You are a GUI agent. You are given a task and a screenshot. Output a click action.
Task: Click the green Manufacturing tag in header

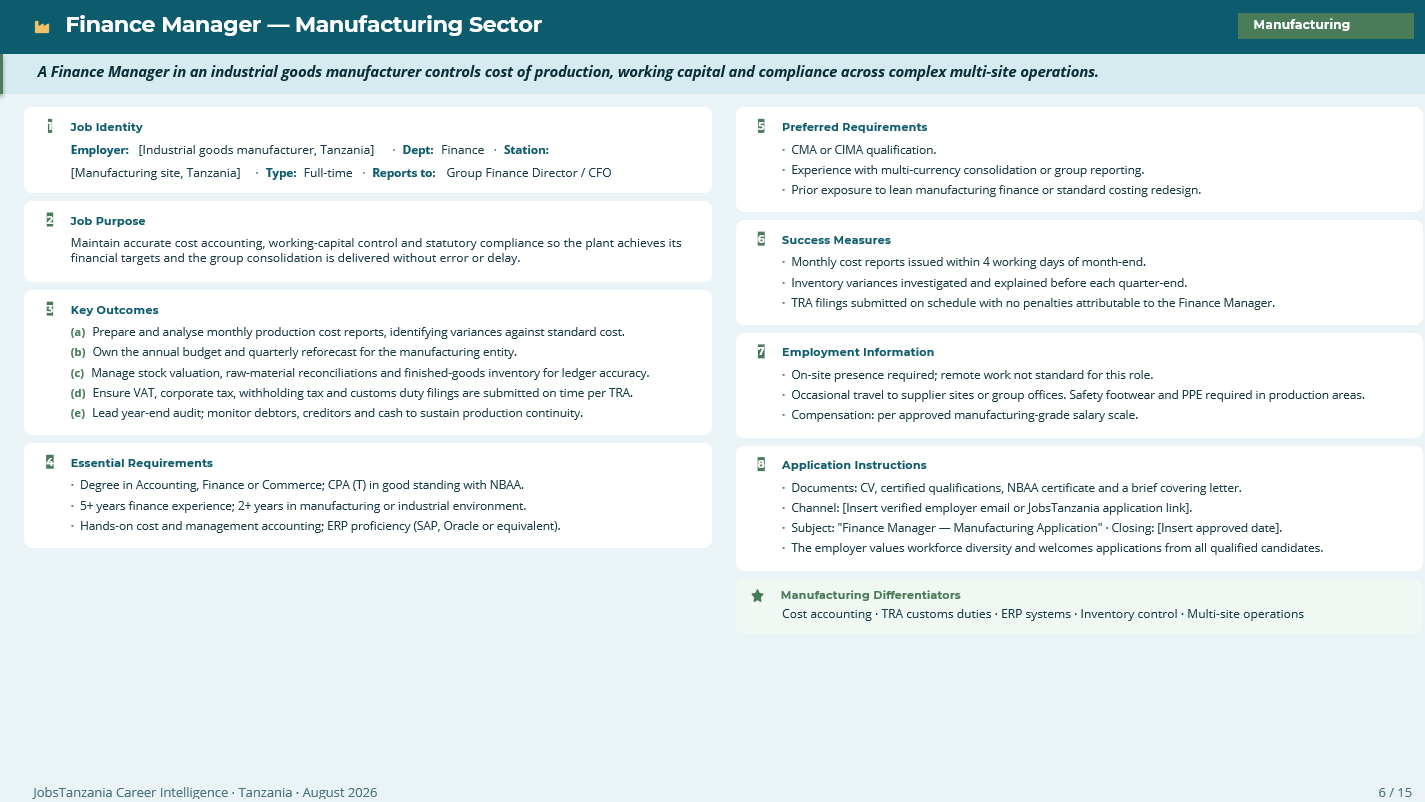(1325, 25)
